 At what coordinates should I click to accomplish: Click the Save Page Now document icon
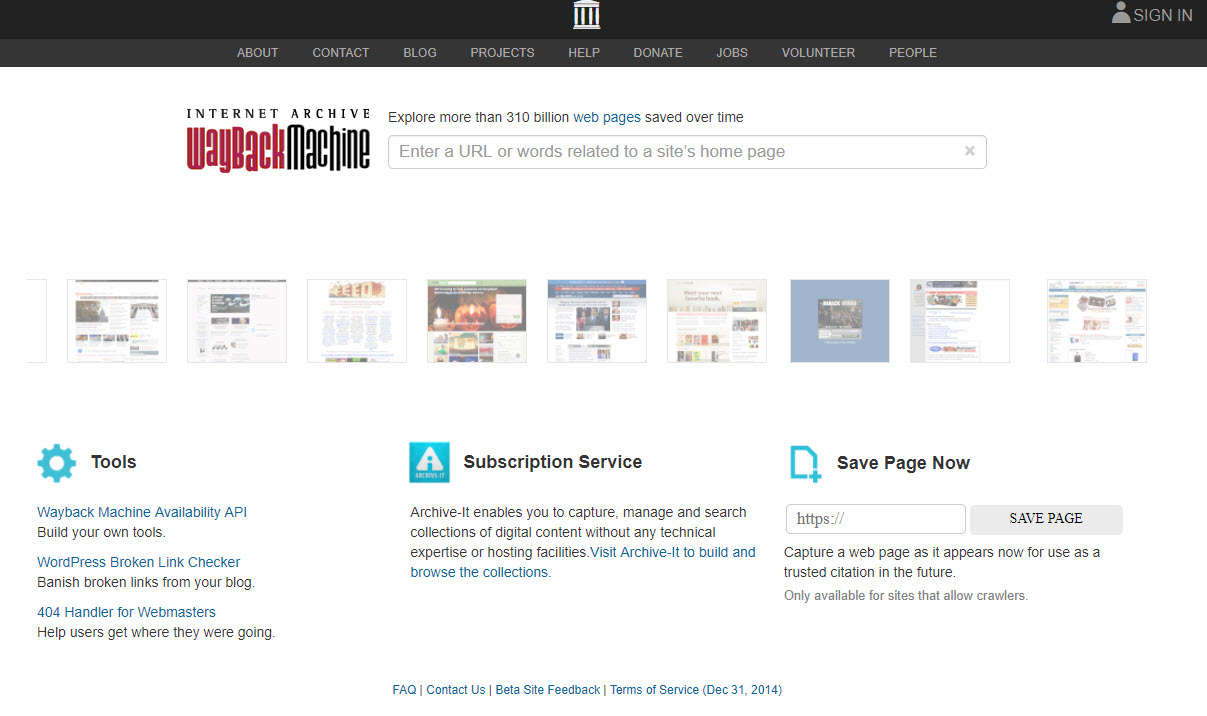pos(805,464)
